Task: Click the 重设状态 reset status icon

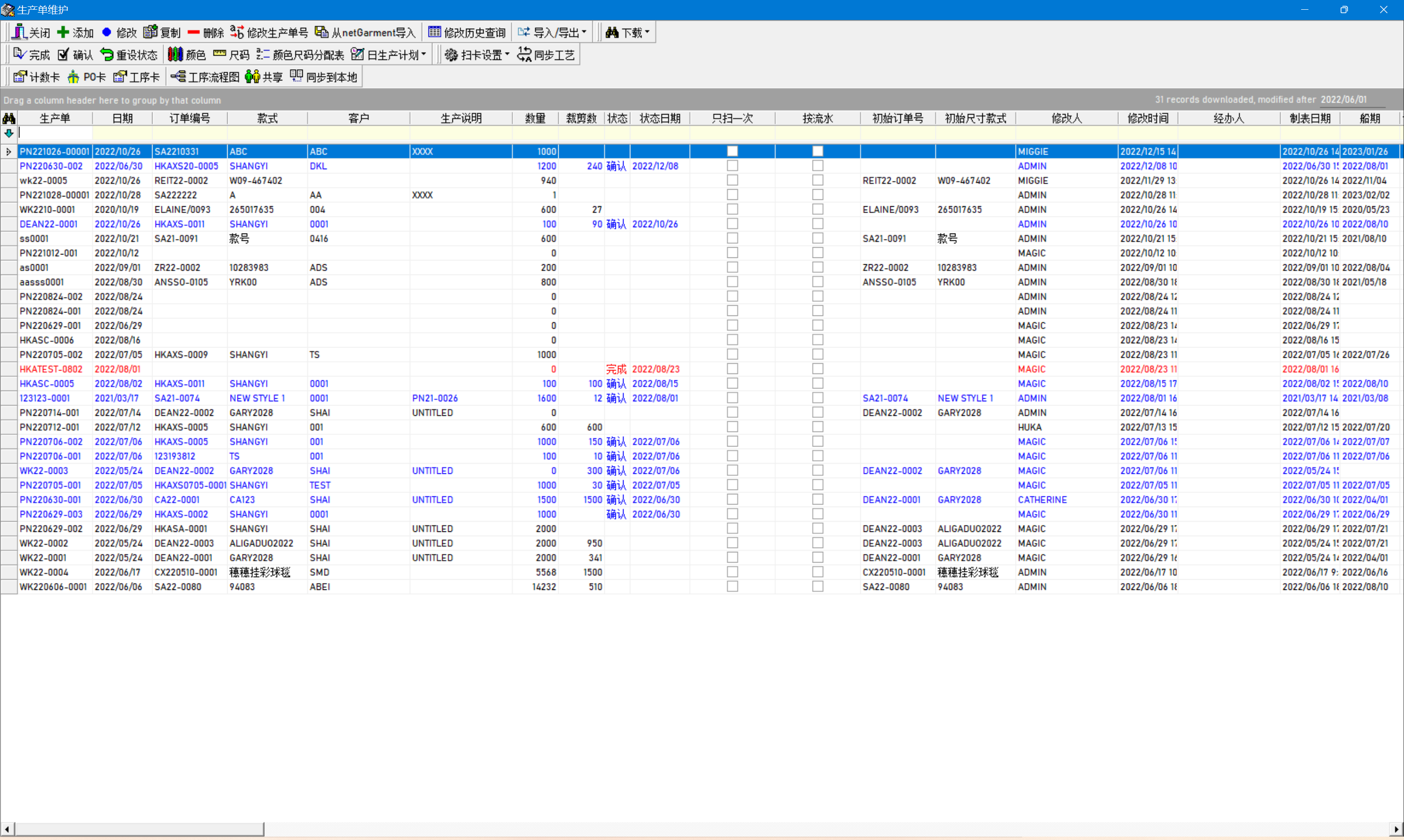Action: pyautogui.click(x=106, y=54)
